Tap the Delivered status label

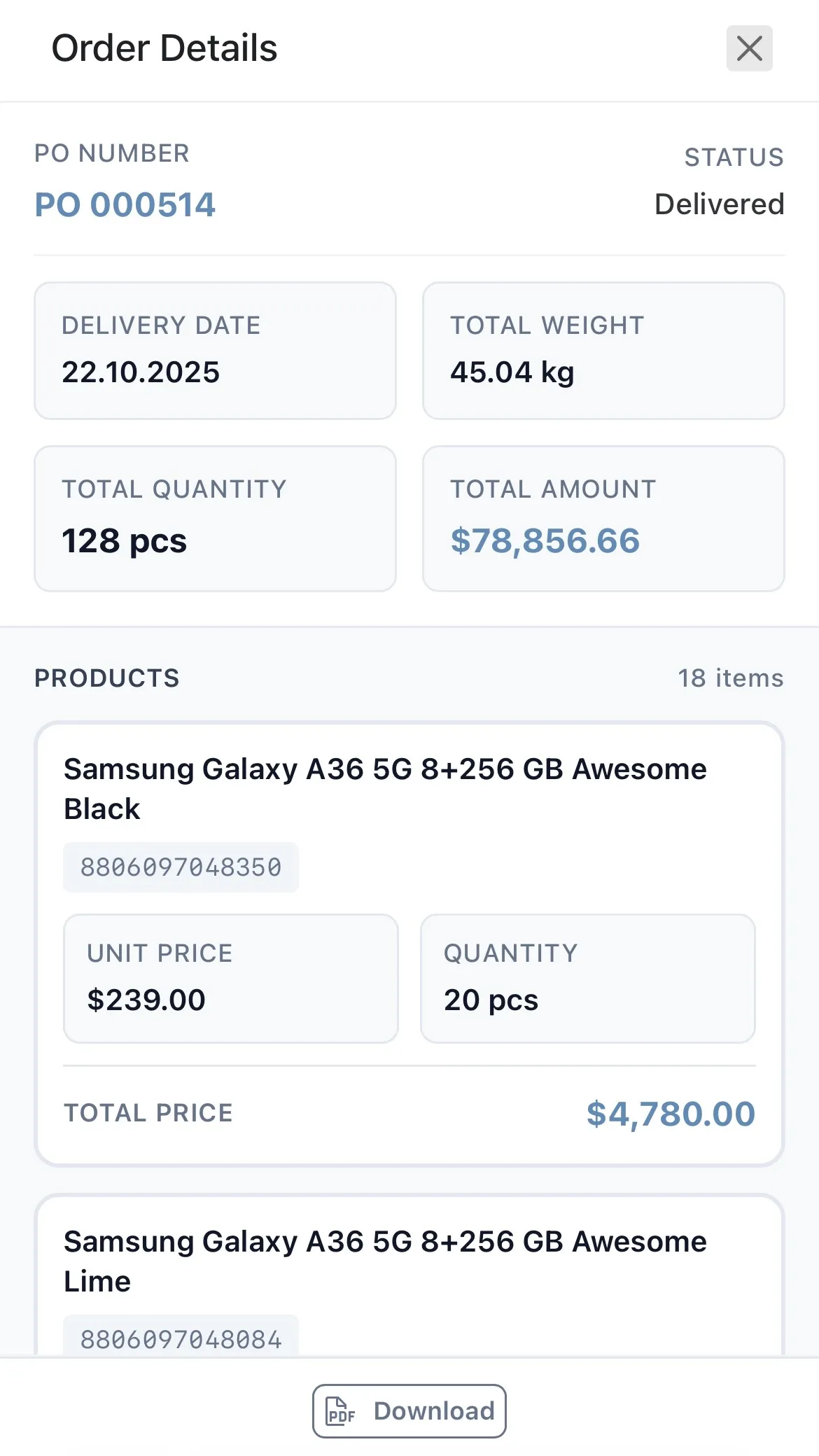click(719, 204)
